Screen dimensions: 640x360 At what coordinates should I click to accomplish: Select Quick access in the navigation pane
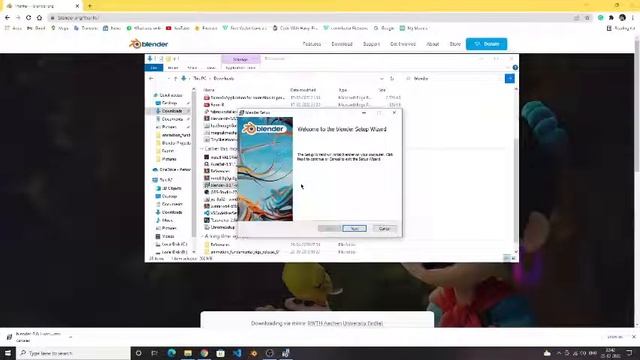[171, 95]
